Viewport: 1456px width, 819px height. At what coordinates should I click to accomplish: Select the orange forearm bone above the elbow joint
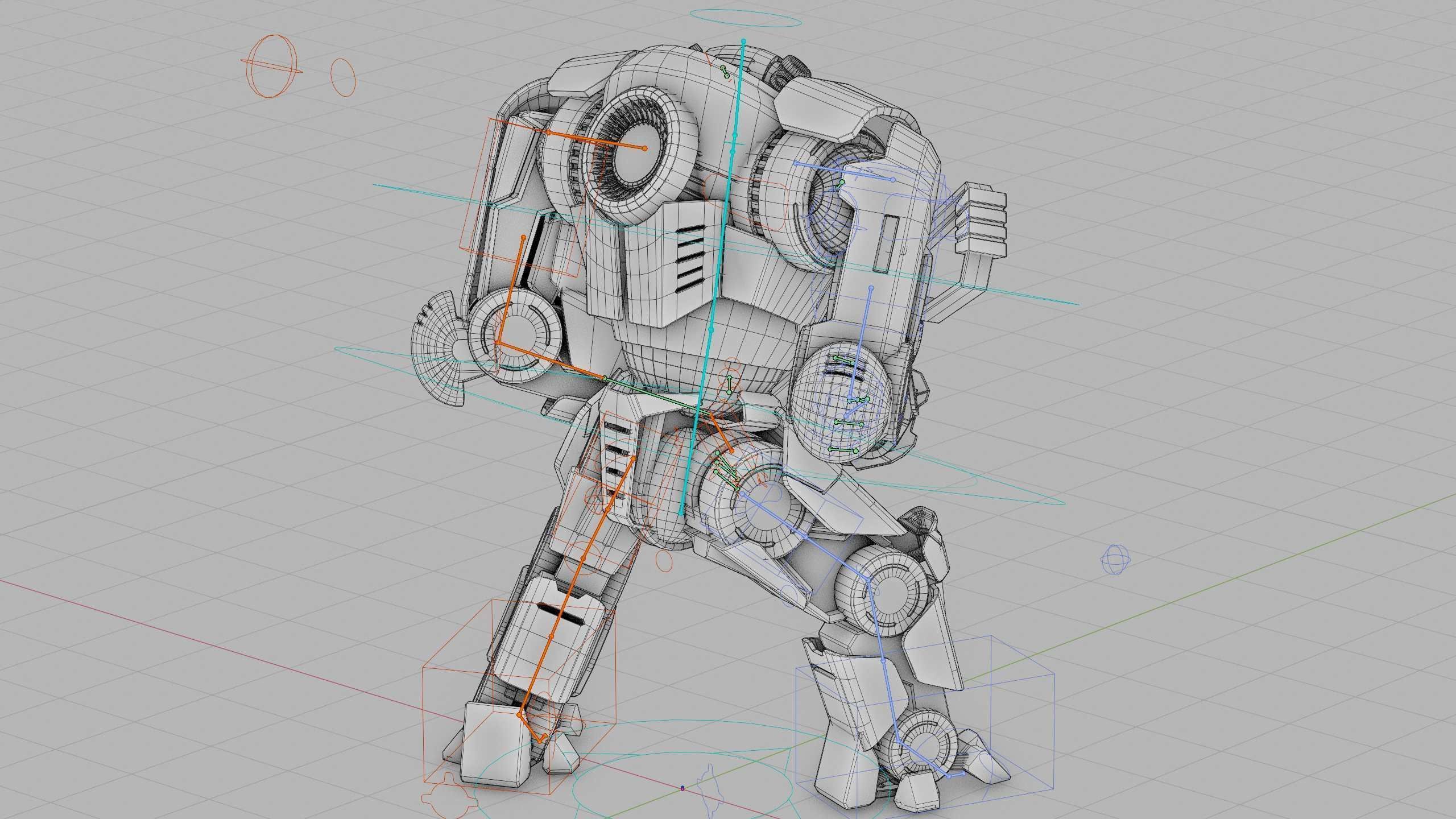tap(510, 289)
